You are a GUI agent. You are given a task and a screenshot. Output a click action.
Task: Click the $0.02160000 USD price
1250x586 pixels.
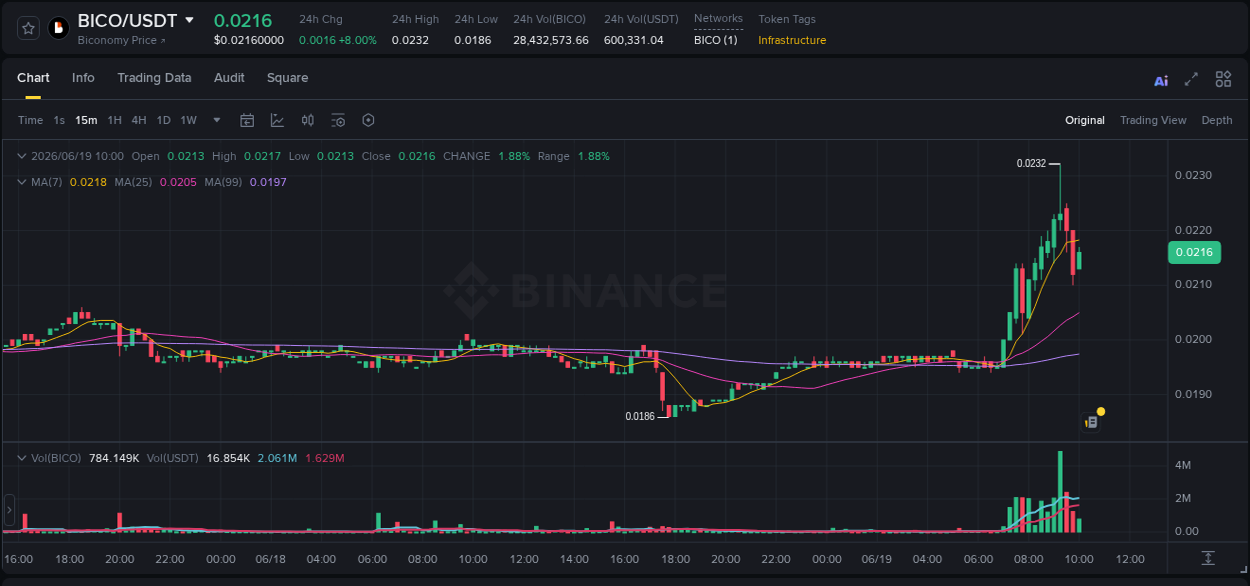(249, 40)
